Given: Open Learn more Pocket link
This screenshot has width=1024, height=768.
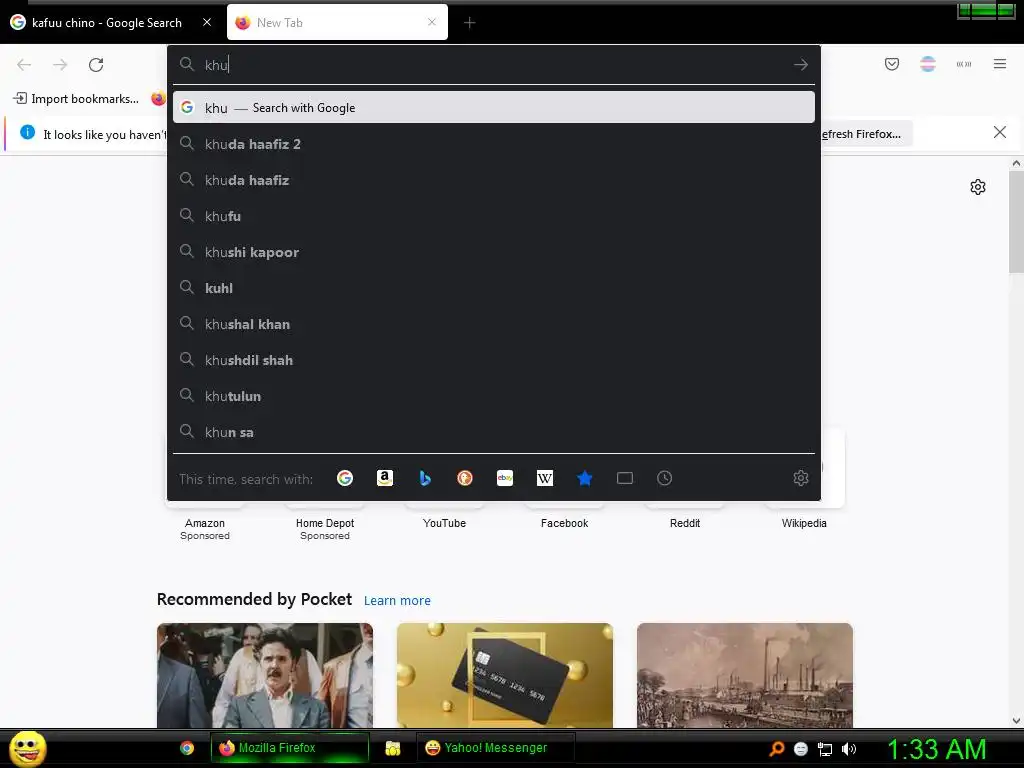Looking at the screenshot, I should pyautogui.click(x=397, y=600).
